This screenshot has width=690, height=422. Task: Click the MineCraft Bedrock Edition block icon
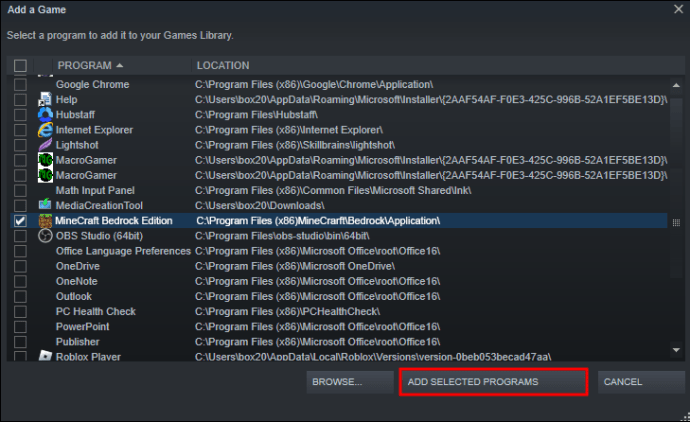tap(45, 220)
